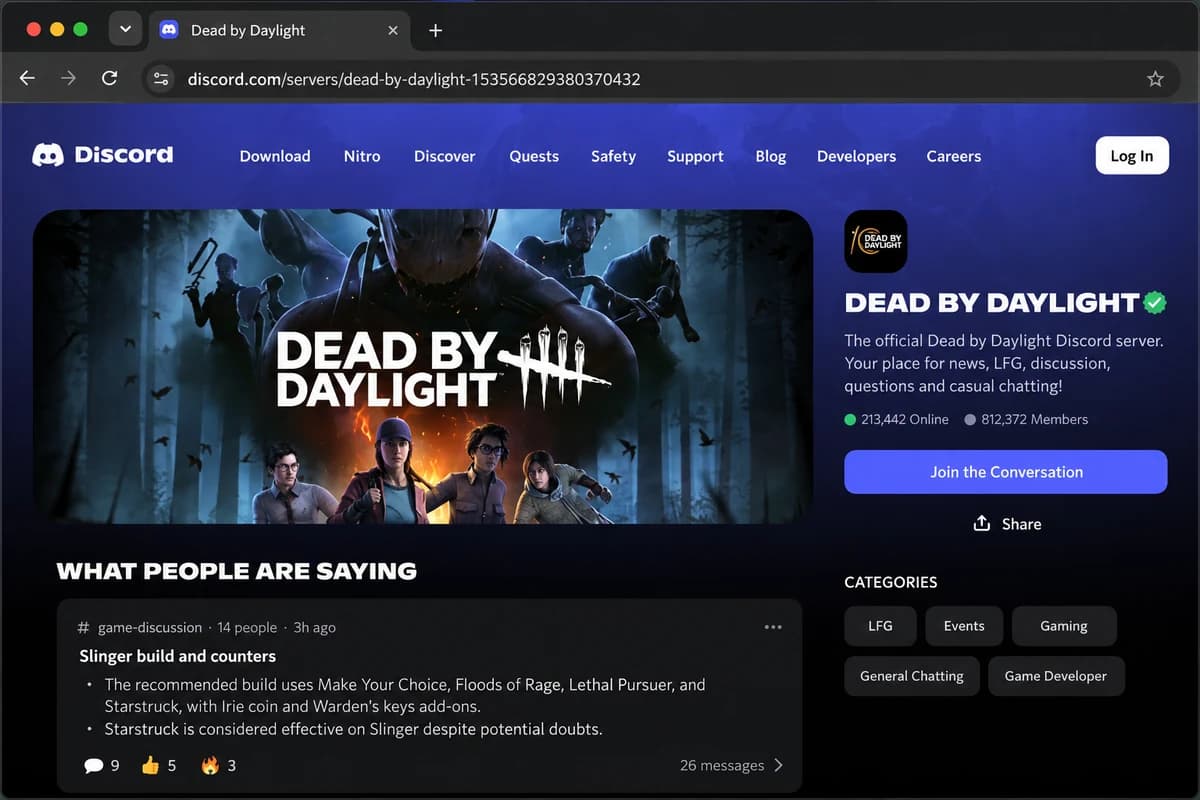
Task: Click the fire reaction
Action: [210, 765]
